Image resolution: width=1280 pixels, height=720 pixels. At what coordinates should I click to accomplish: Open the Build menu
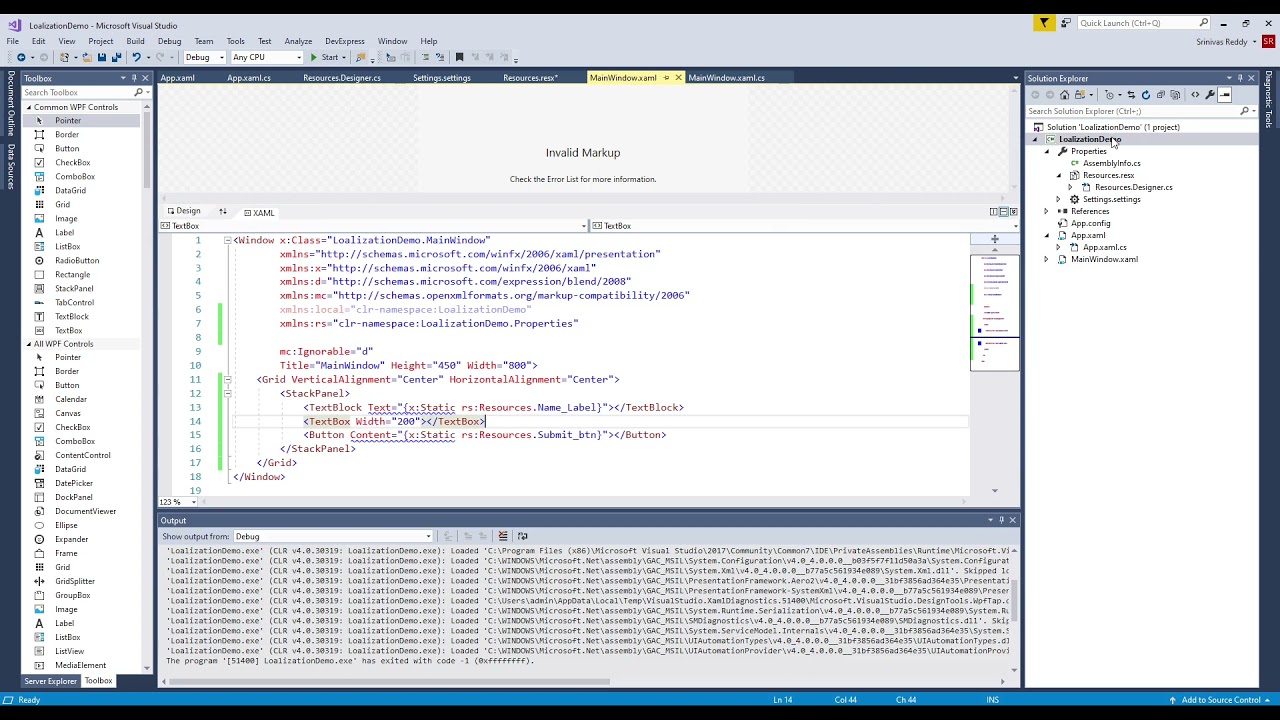135,41
